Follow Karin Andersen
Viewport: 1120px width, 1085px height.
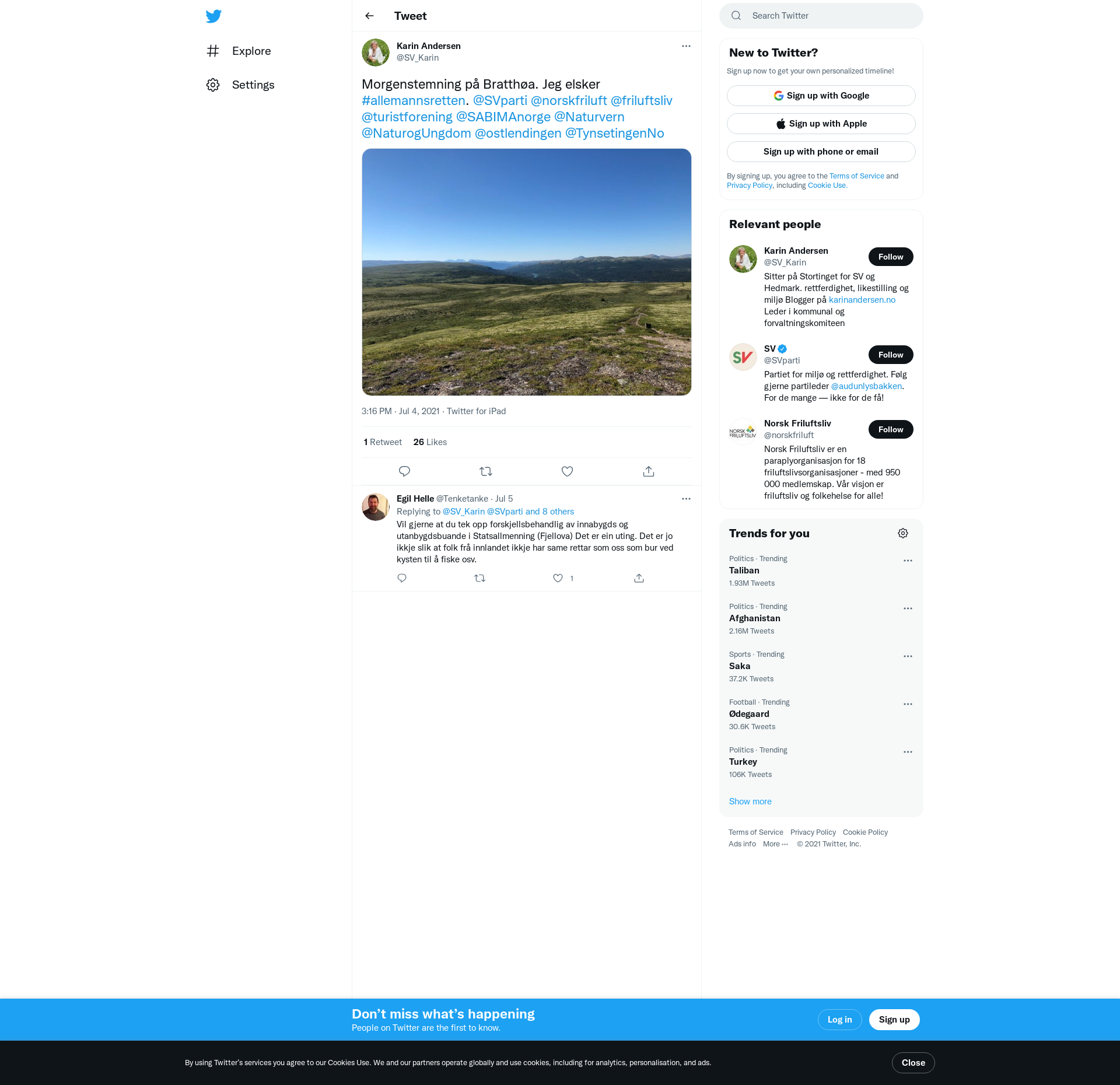coord(891,257)
